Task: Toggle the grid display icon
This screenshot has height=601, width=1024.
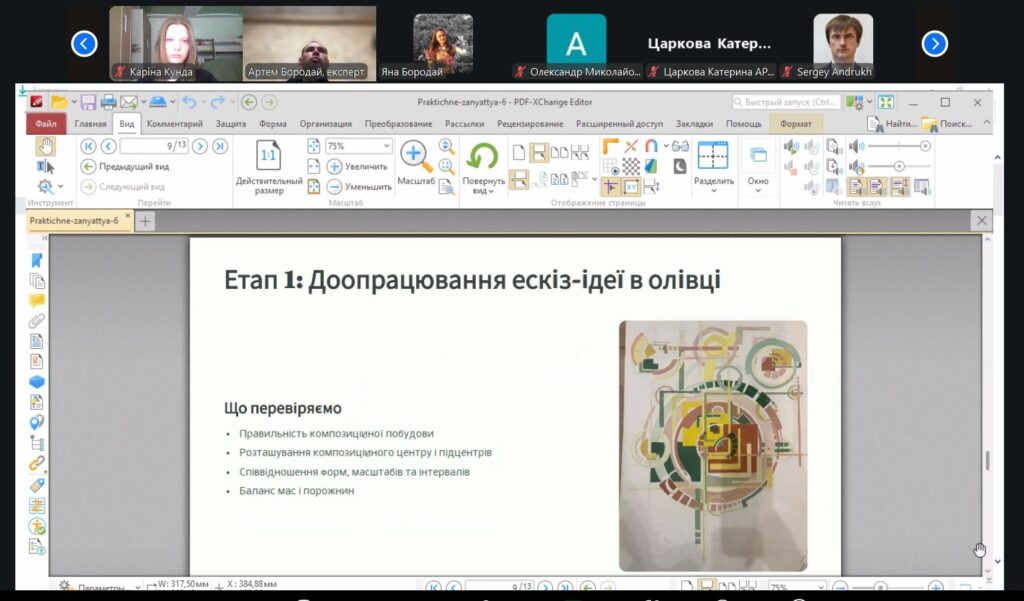Action: click(610, 166)
